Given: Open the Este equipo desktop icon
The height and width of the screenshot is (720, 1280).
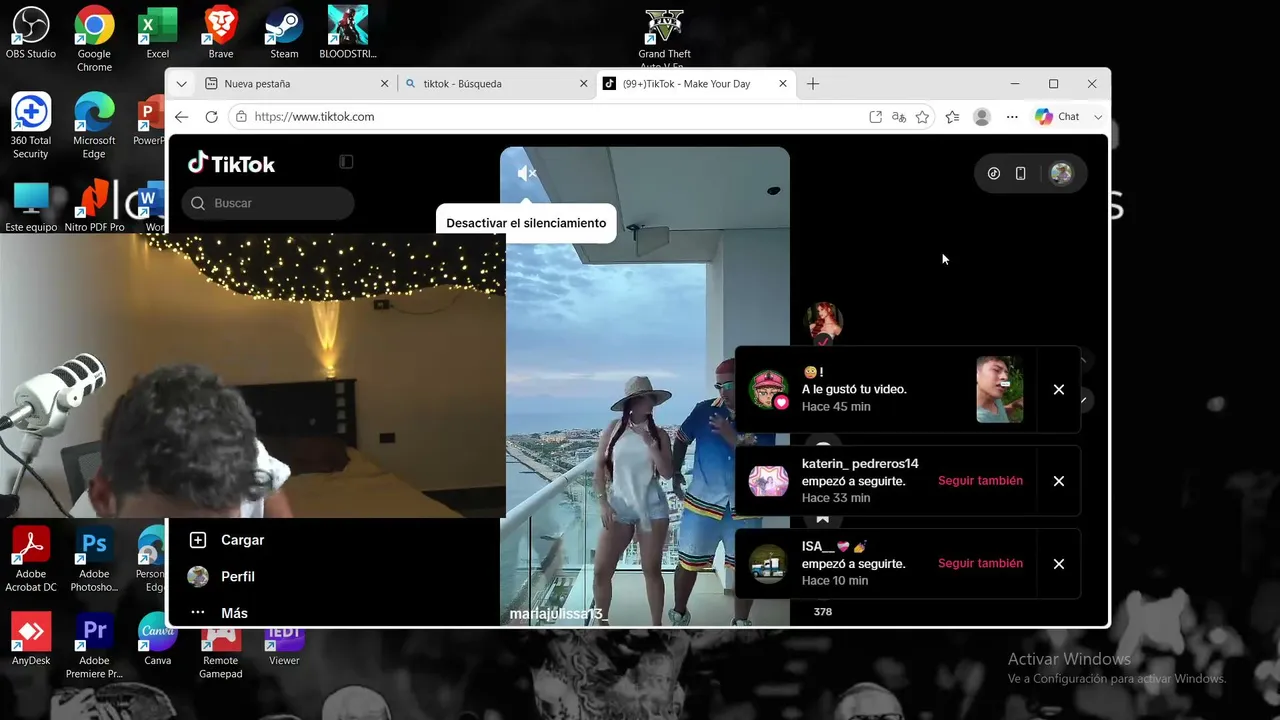Looking at the screenshot, I should 31,207.
